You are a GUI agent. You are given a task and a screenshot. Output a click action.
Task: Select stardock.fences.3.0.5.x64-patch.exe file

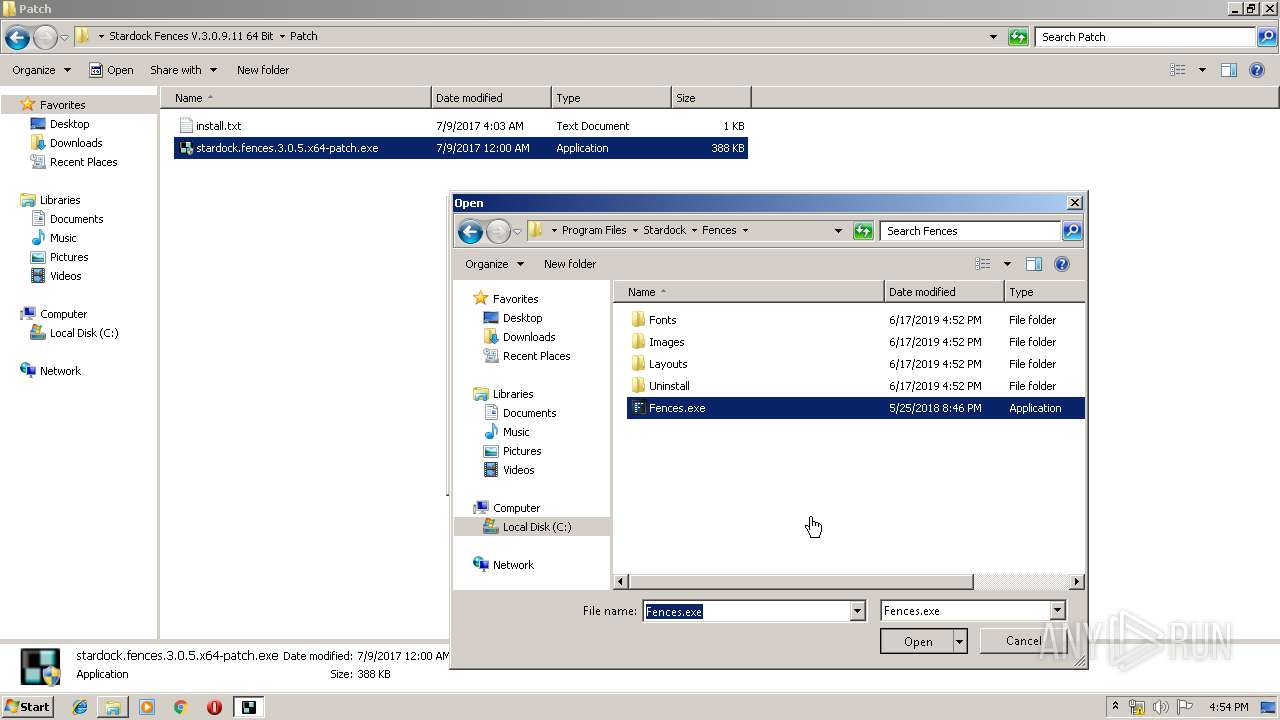coord(461,148)
